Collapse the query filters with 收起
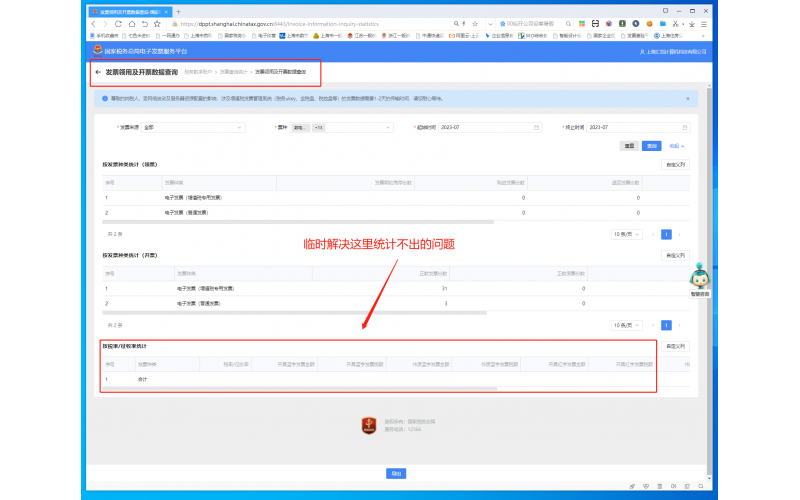Viewport: 800px width, 500px height. [677, 146]
